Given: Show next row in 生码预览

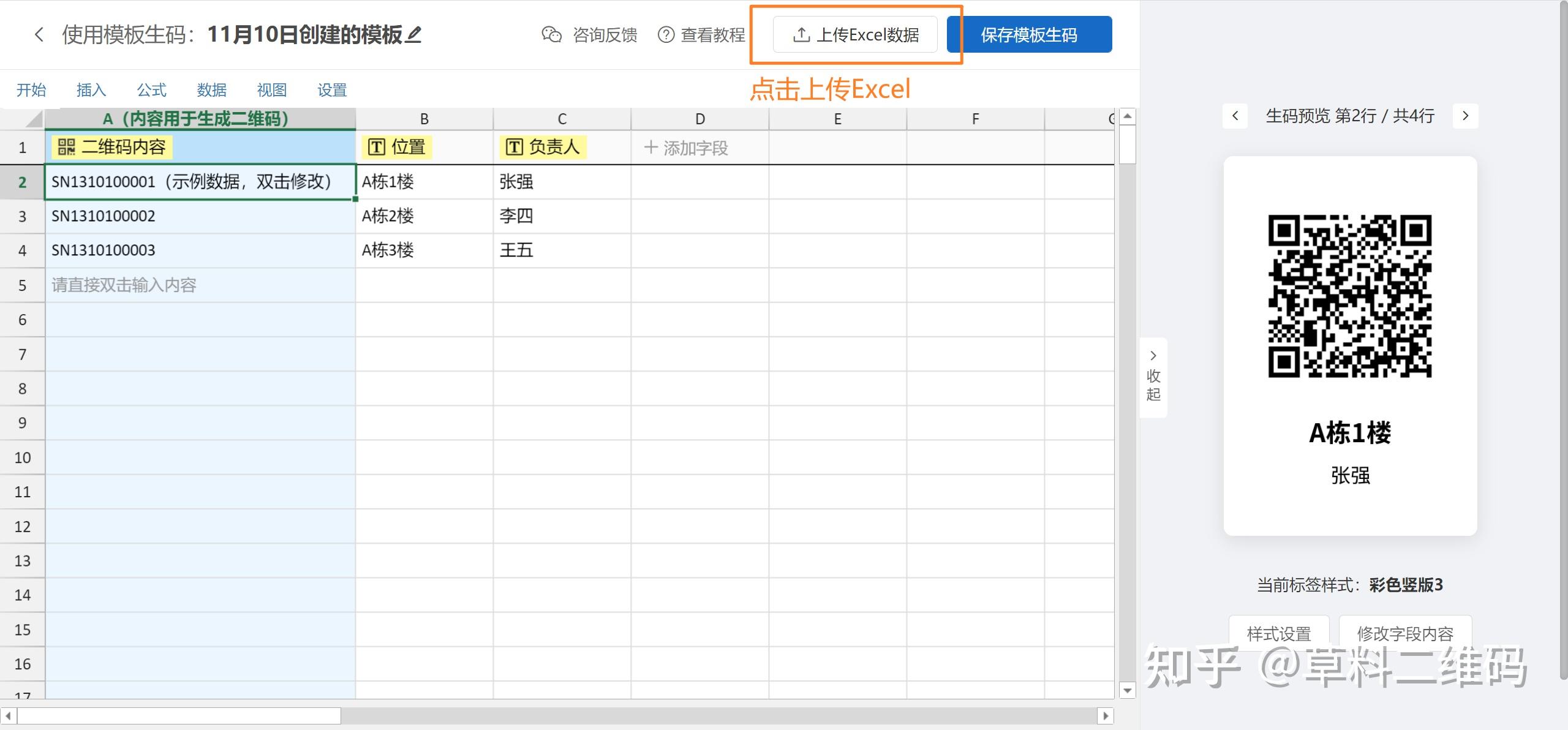Looking at the screenshot, I should (1465, 116).
